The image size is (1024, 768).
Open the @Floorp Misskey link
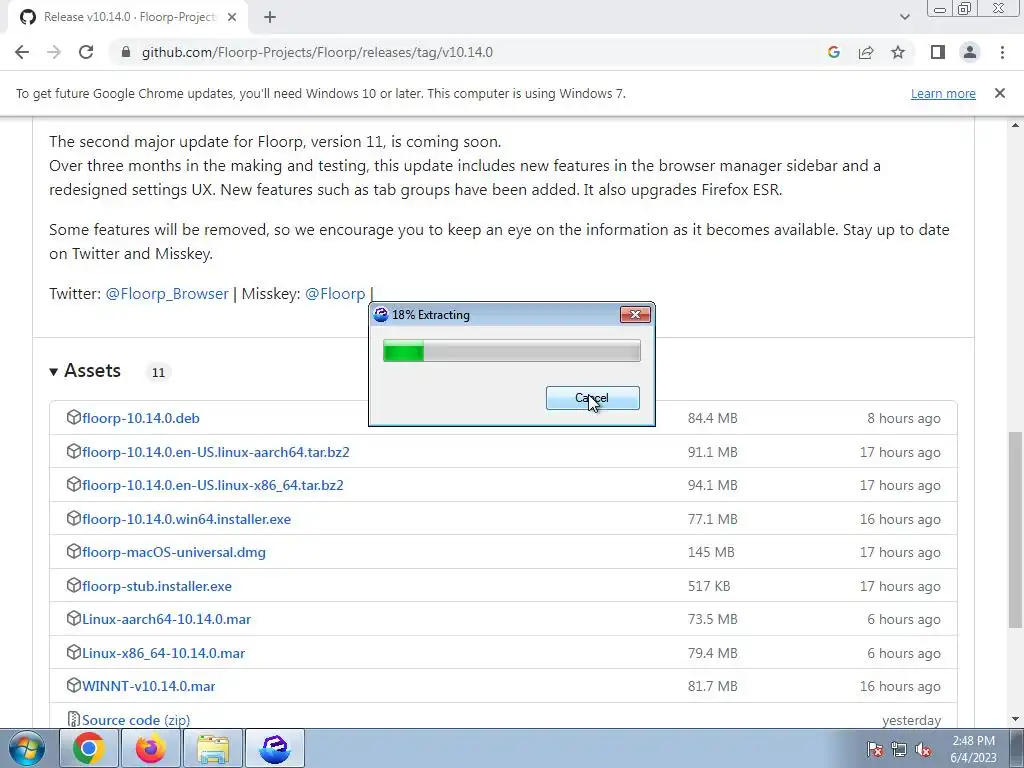click(x=335, y=294)
